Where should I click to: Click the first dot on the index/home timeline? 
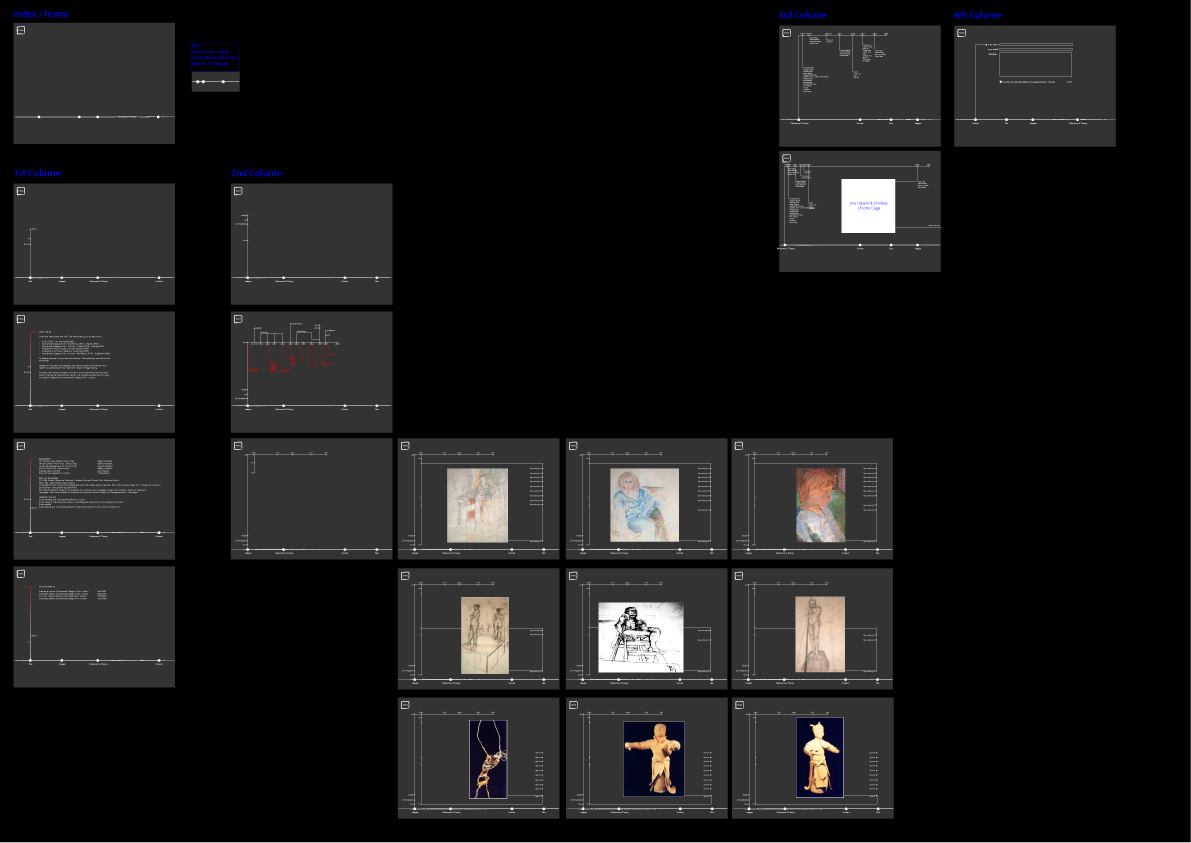pyautogui.click(x=39, y=117)
